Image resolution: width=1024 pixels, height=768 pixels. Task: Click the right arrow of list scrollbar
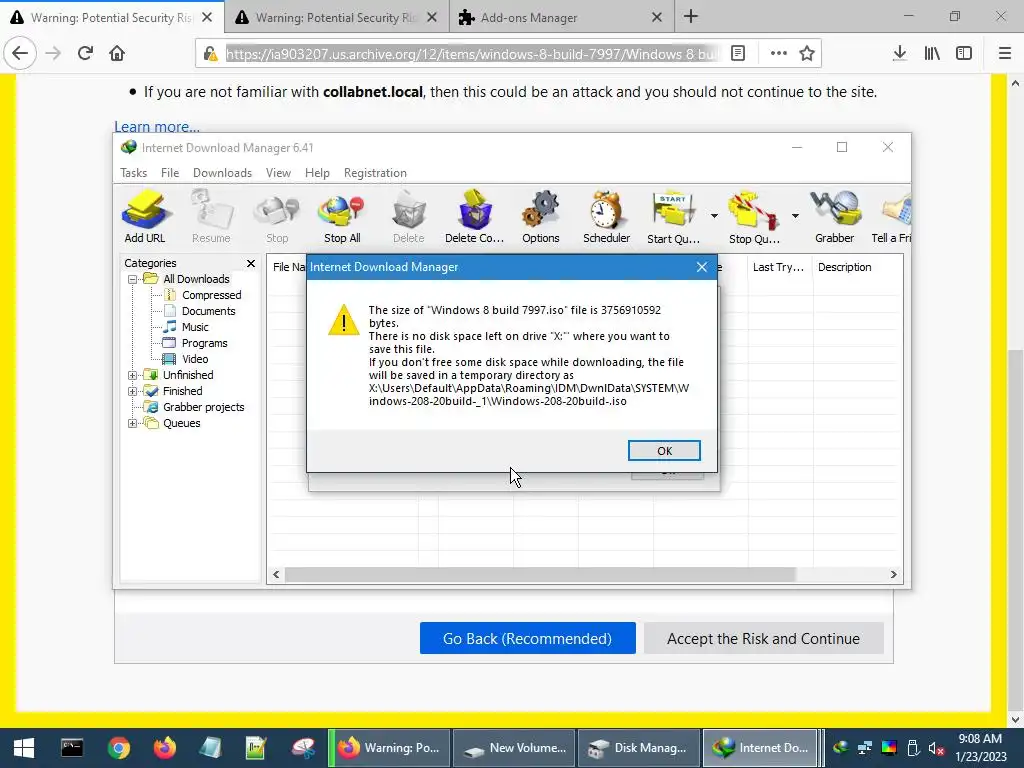[x=893, y=575]
